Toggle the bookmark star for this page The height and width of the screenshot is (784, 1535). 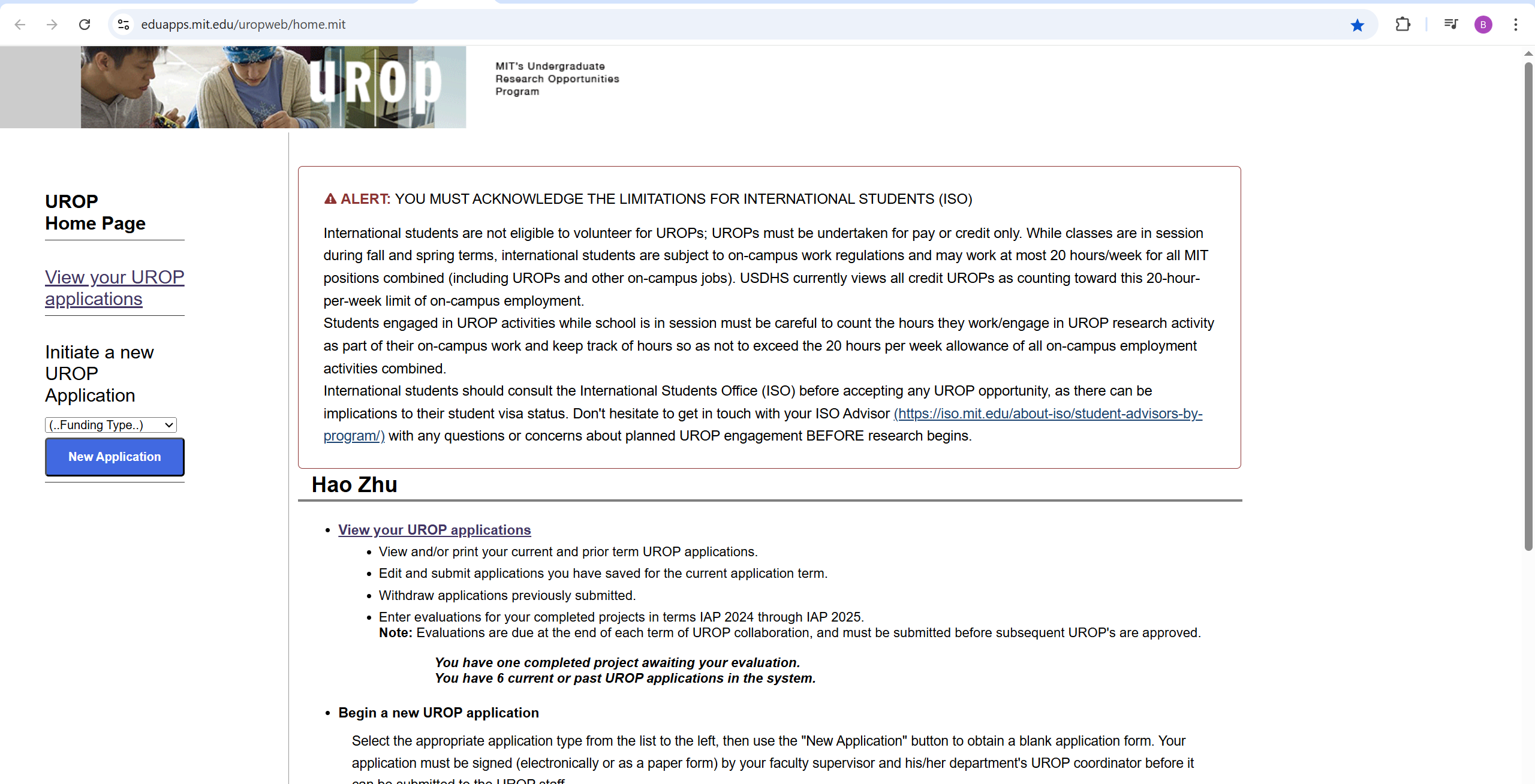point(1358,25)
